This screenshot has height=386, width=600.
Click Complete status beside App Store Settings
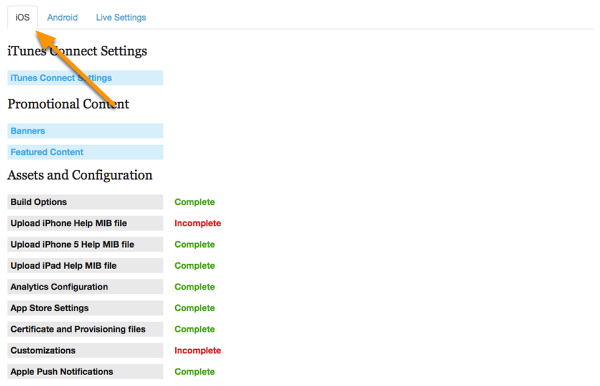[194, 308]
